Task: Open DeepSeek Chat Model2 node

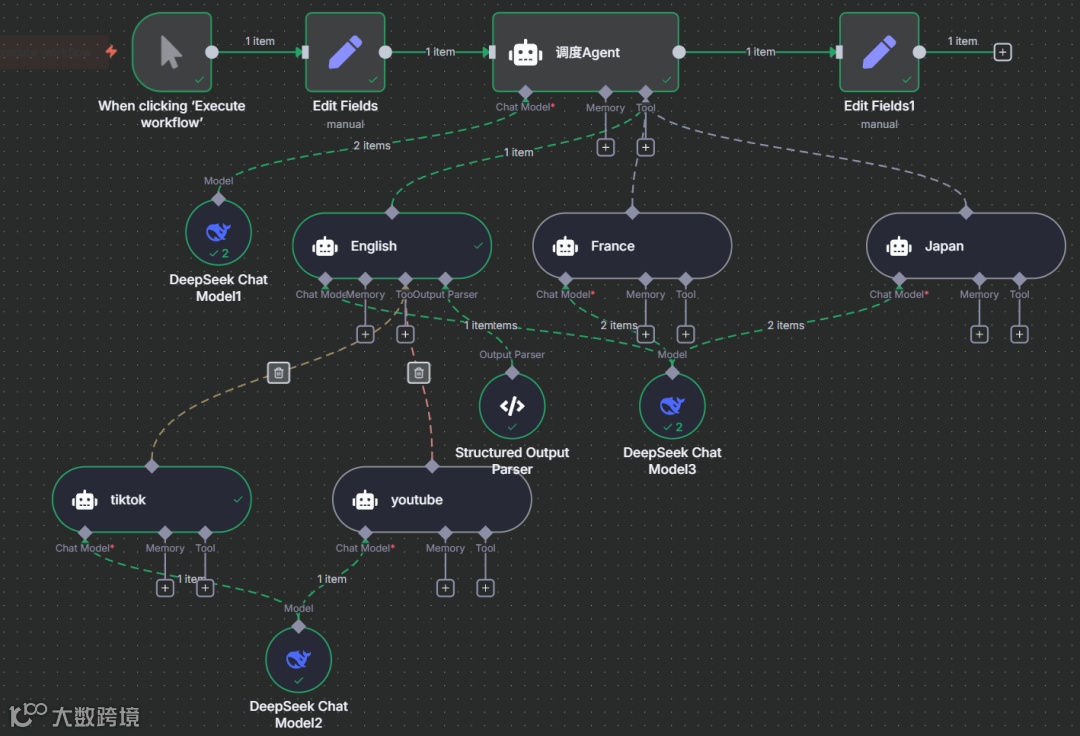Action: click(298, 660)
